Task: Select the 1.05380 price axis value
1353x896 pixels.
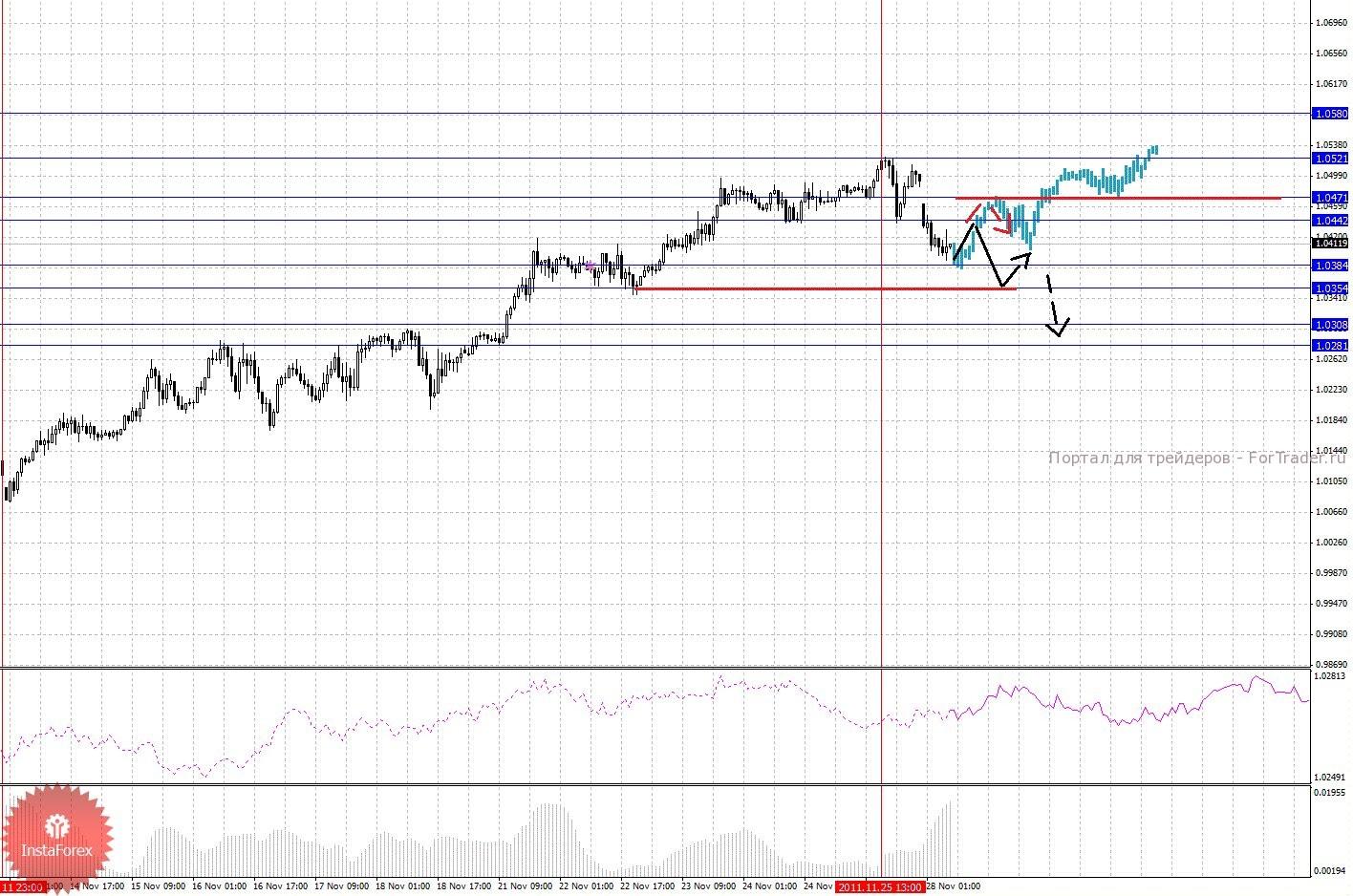Action: tap(1331, 146)
